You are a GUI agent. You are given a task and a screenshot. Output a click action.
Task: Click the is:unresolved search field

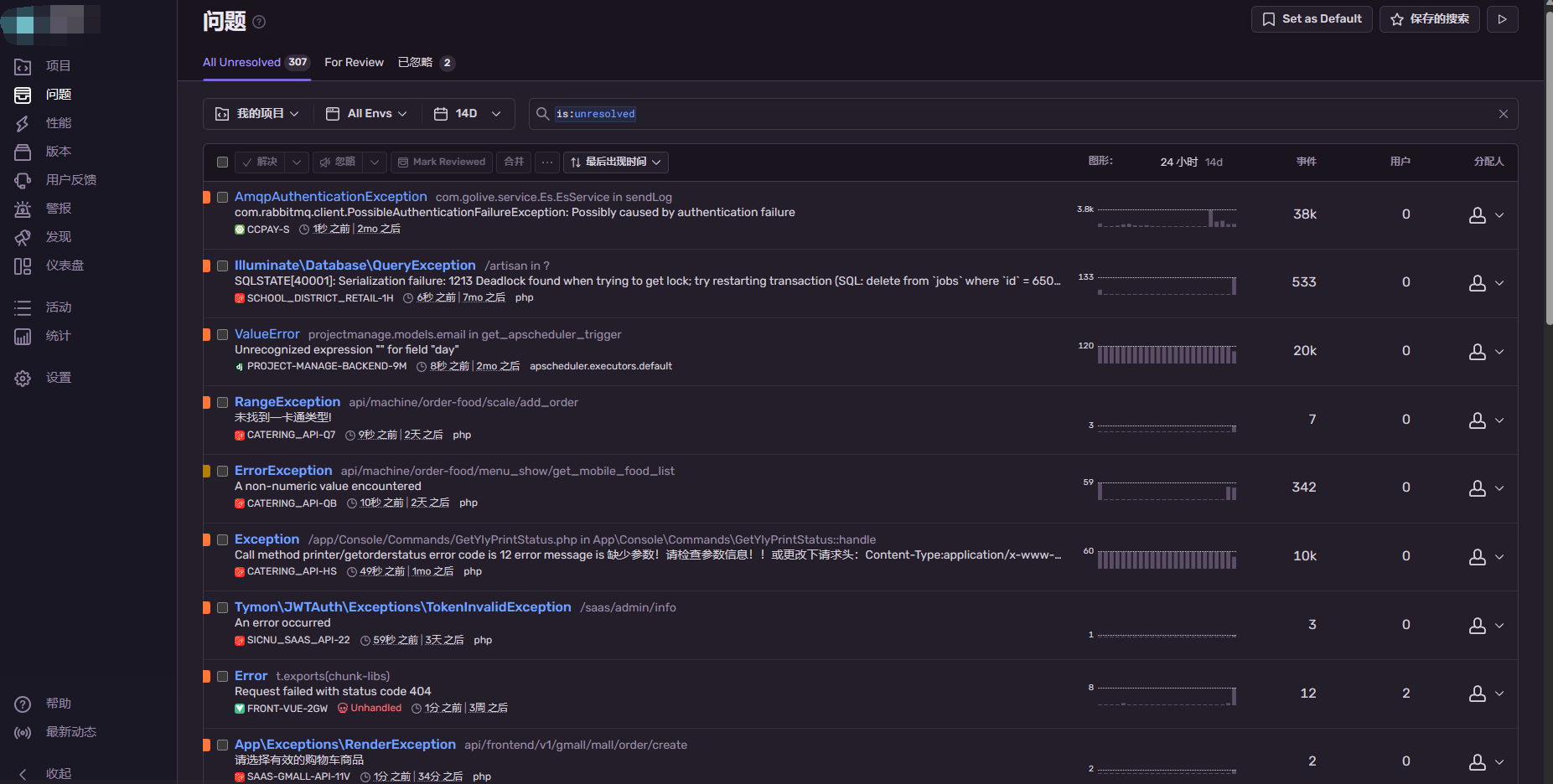pos(1022,114)
